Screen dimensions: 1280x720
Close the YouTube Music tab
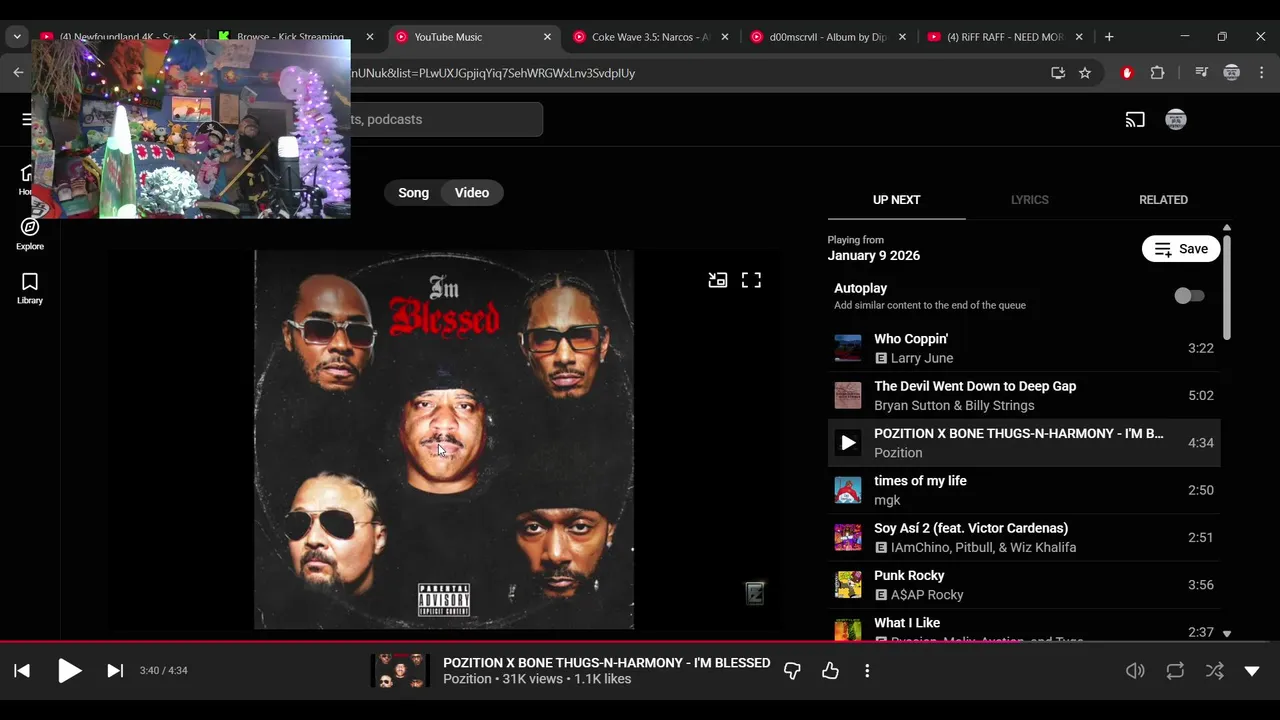point(547,37)
